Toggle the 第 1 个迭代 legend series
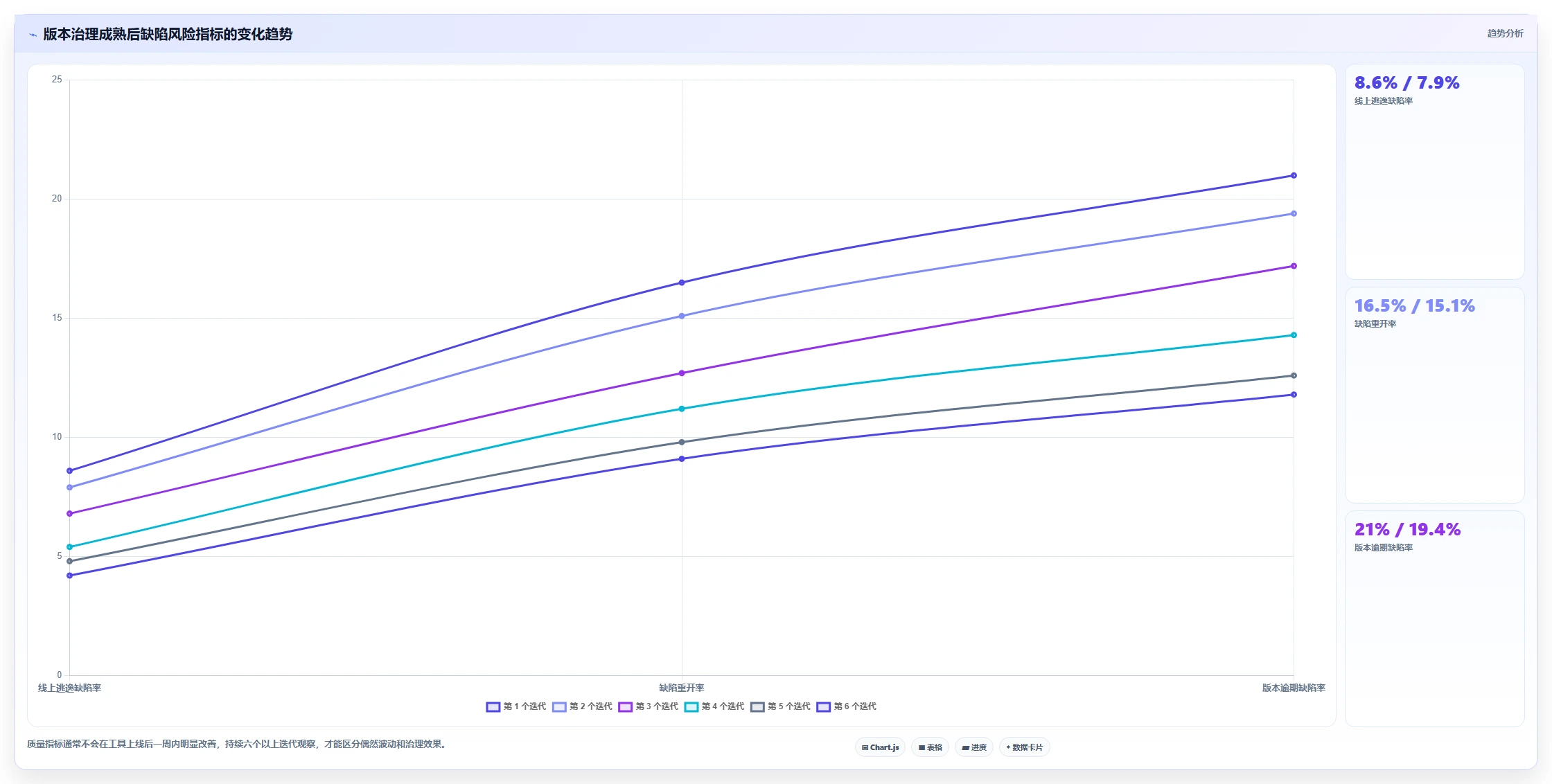The width and height of the screenshot is (1552, 784). (x=516, y=706)
